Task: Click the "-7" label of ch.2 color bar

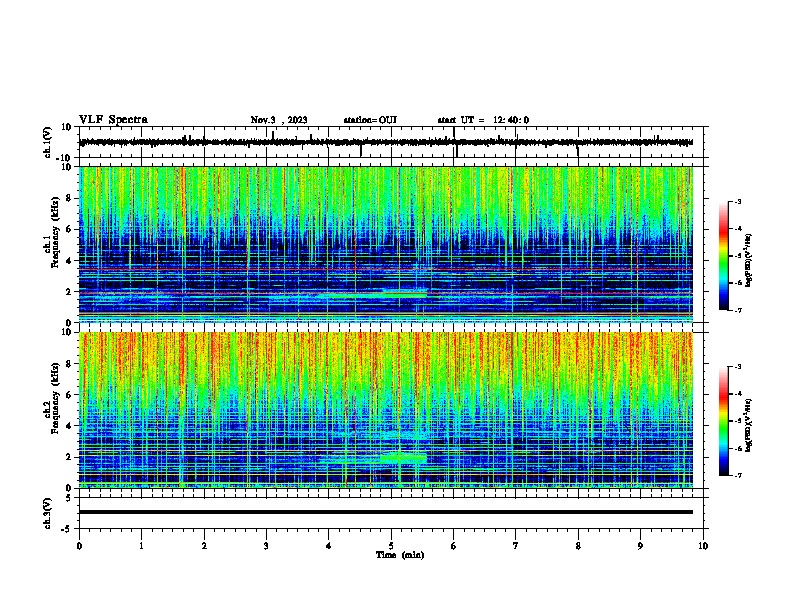Action: click(x=738, y=476)
